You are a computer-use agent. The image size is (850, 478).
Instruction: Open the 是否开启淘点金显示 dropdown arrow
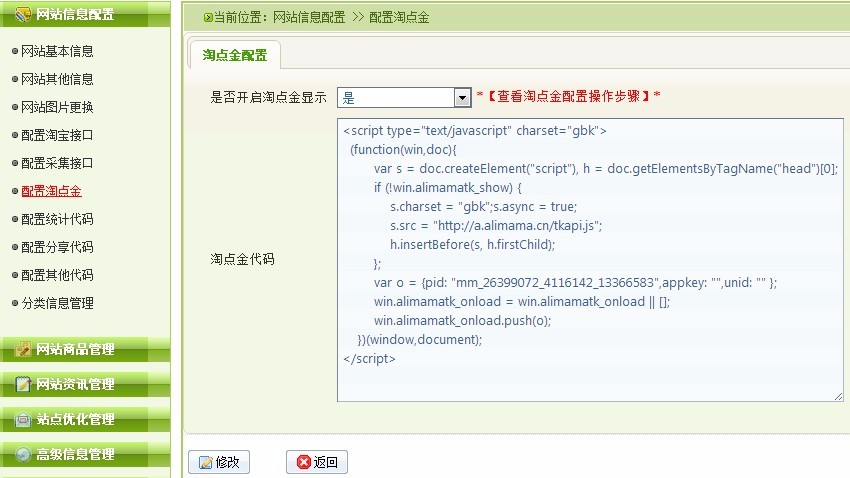click(x=462, y=98)
